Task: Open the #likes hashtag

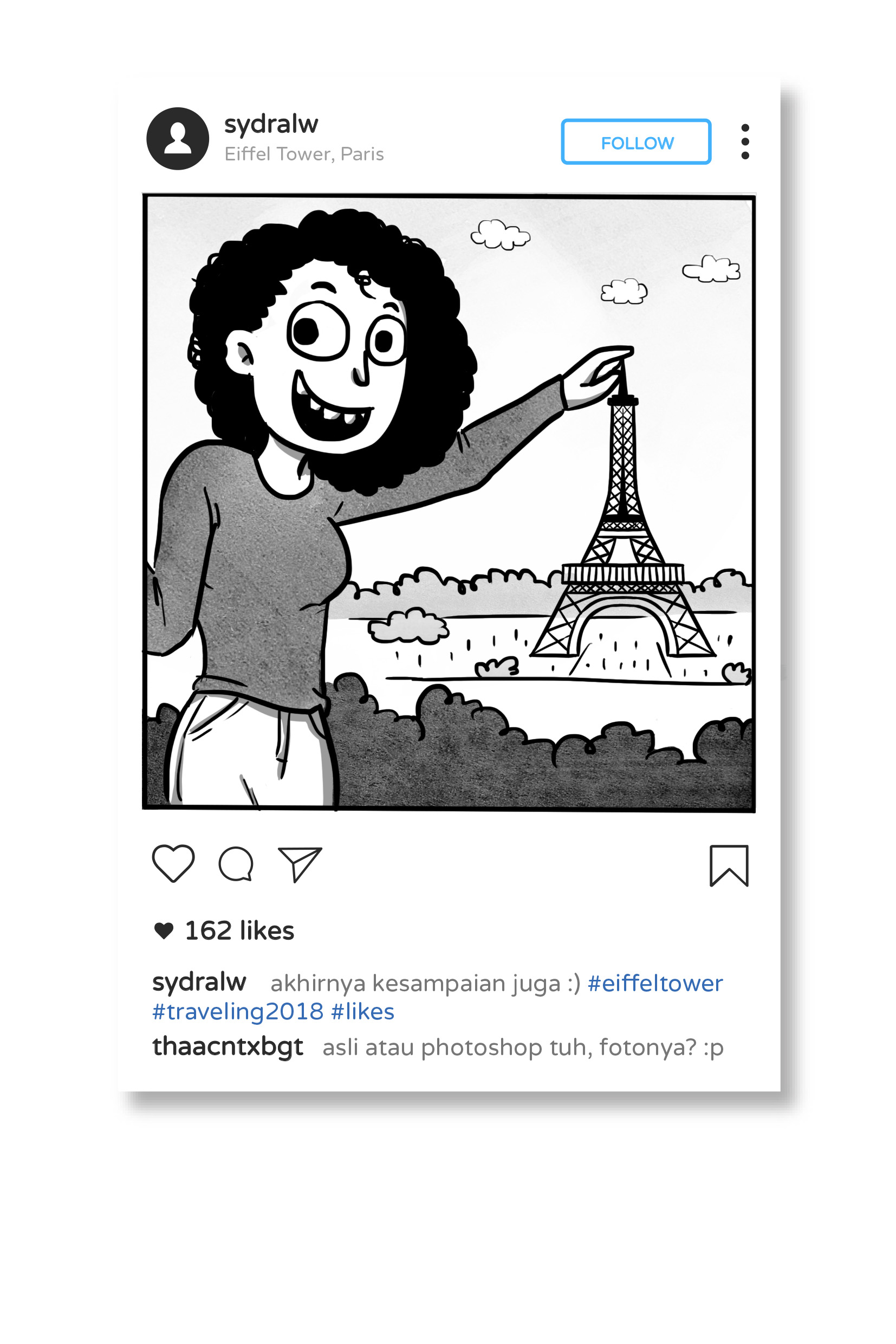Action: tap(363, 1012)
